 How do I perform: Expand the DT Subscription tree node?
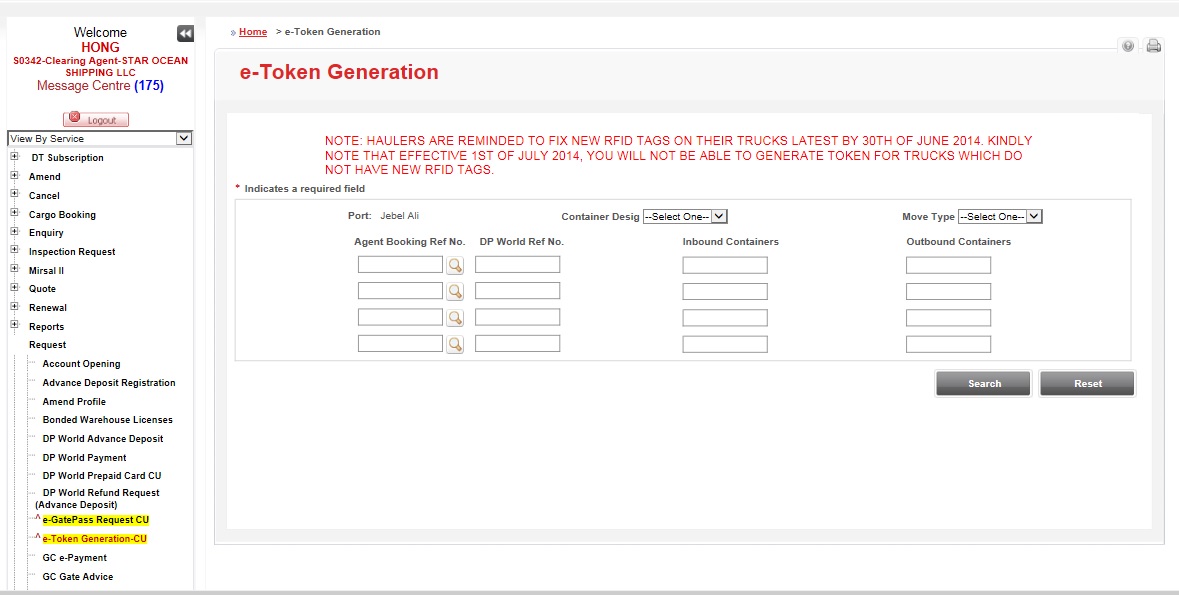pos(14,157)
